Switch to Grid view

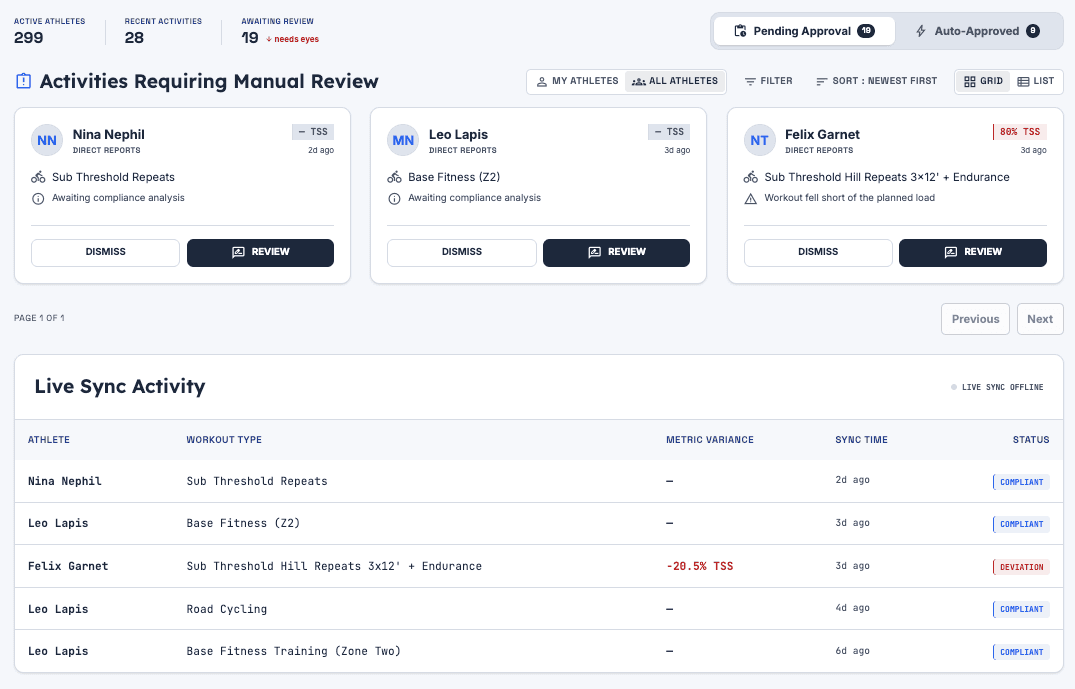click(983, 81)
